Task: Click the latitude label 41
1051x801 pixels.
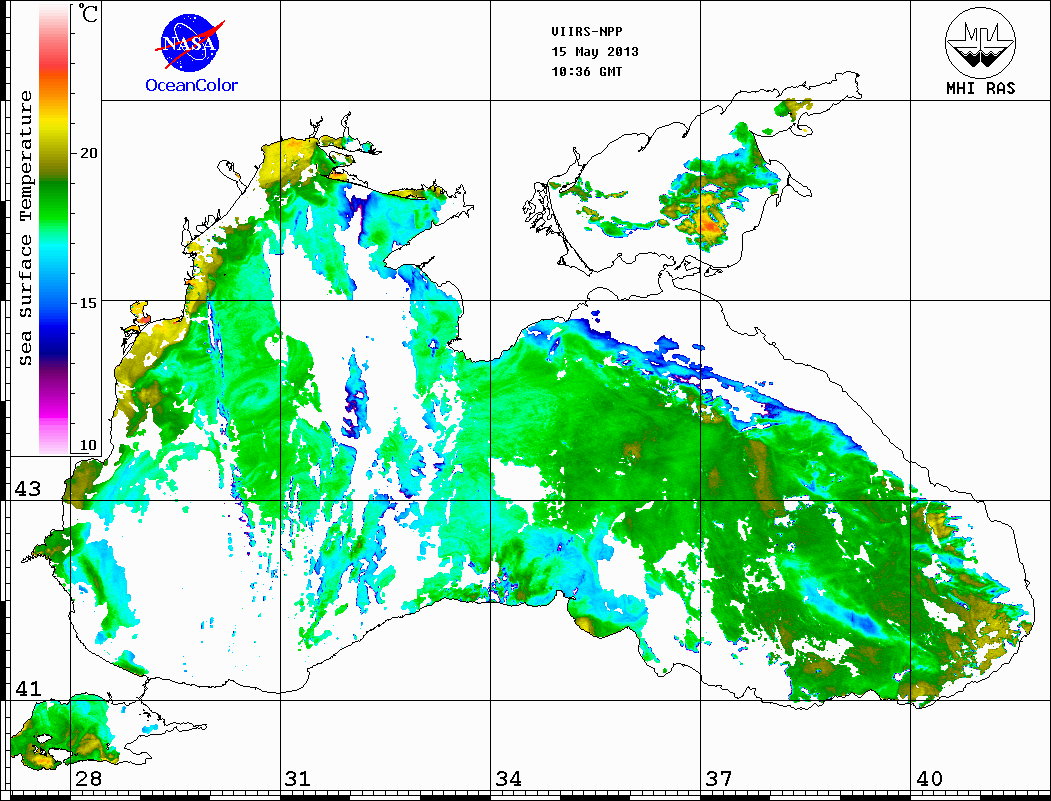Action: pos(28,688)
